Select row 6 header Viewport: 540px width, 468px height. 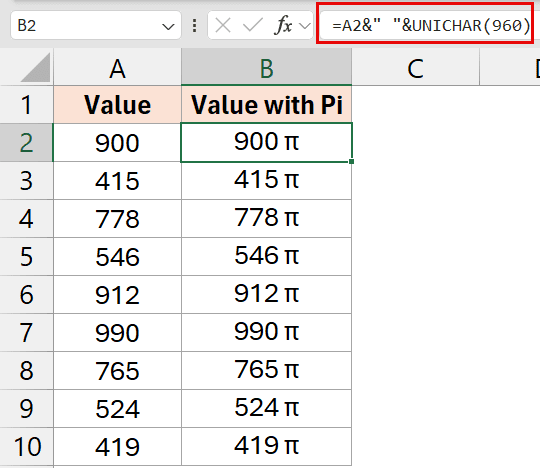27,294
